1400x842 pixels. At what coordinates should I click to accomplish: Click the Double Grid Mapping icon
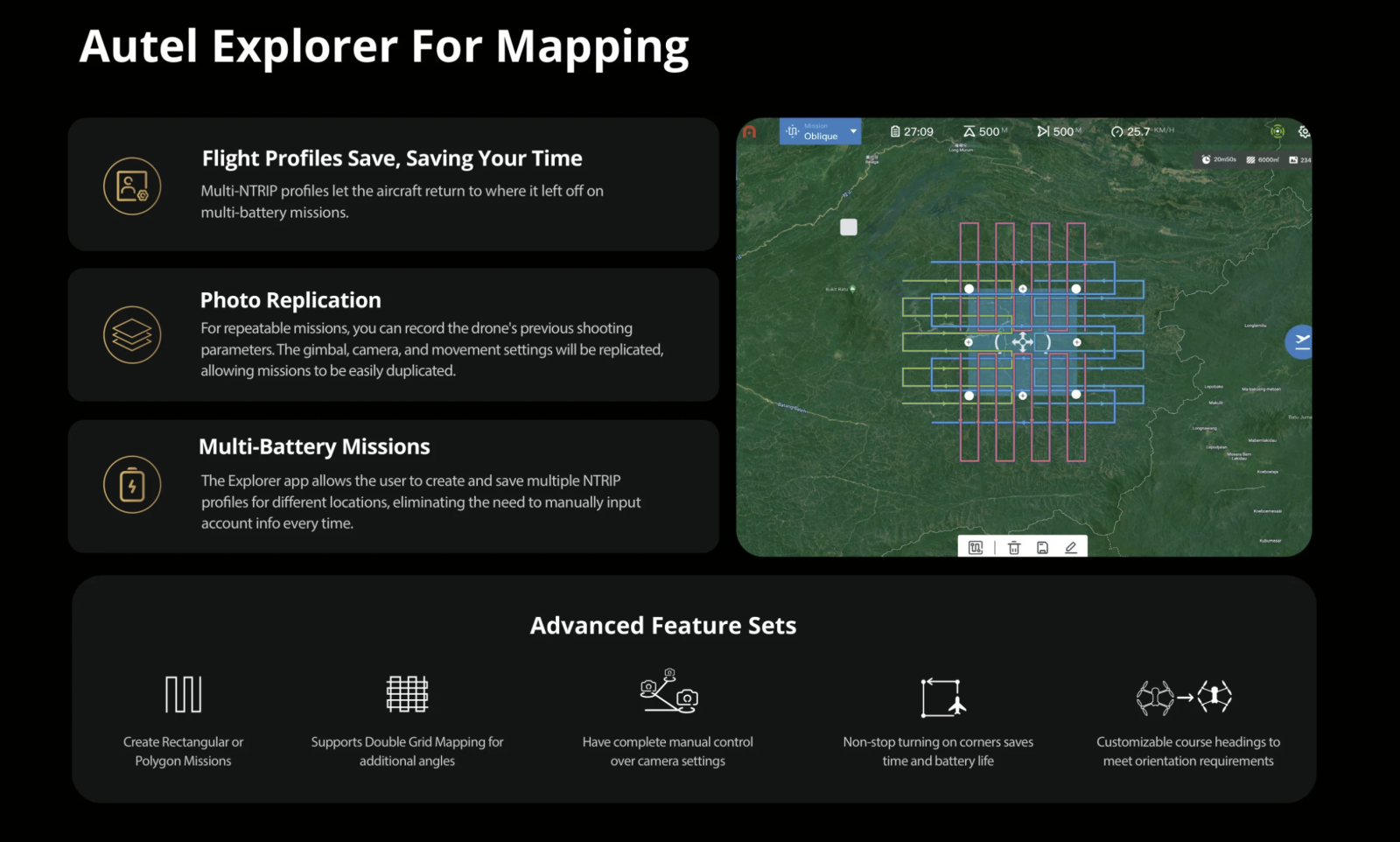407,694
